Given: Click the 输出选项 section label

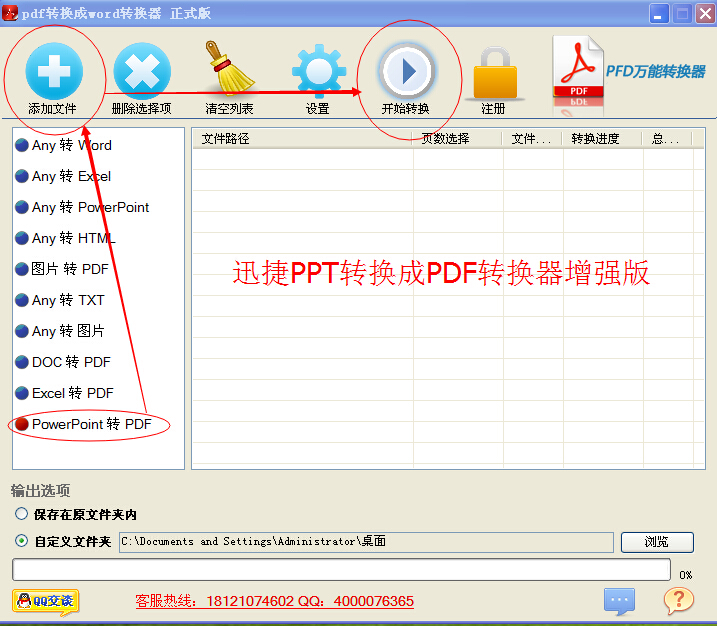Looking at the screenshot, I should tap(40, 491).
